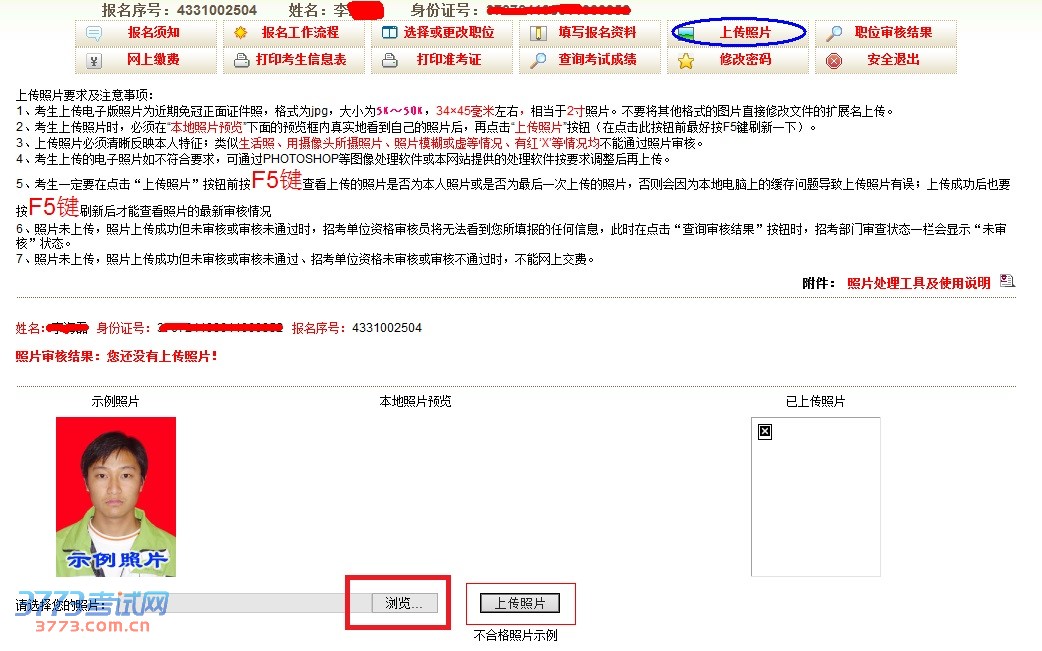This screenshot has height=651, width=1042.
Task: Click the broken image in 已上传照片 box
Action: (765, 432)
